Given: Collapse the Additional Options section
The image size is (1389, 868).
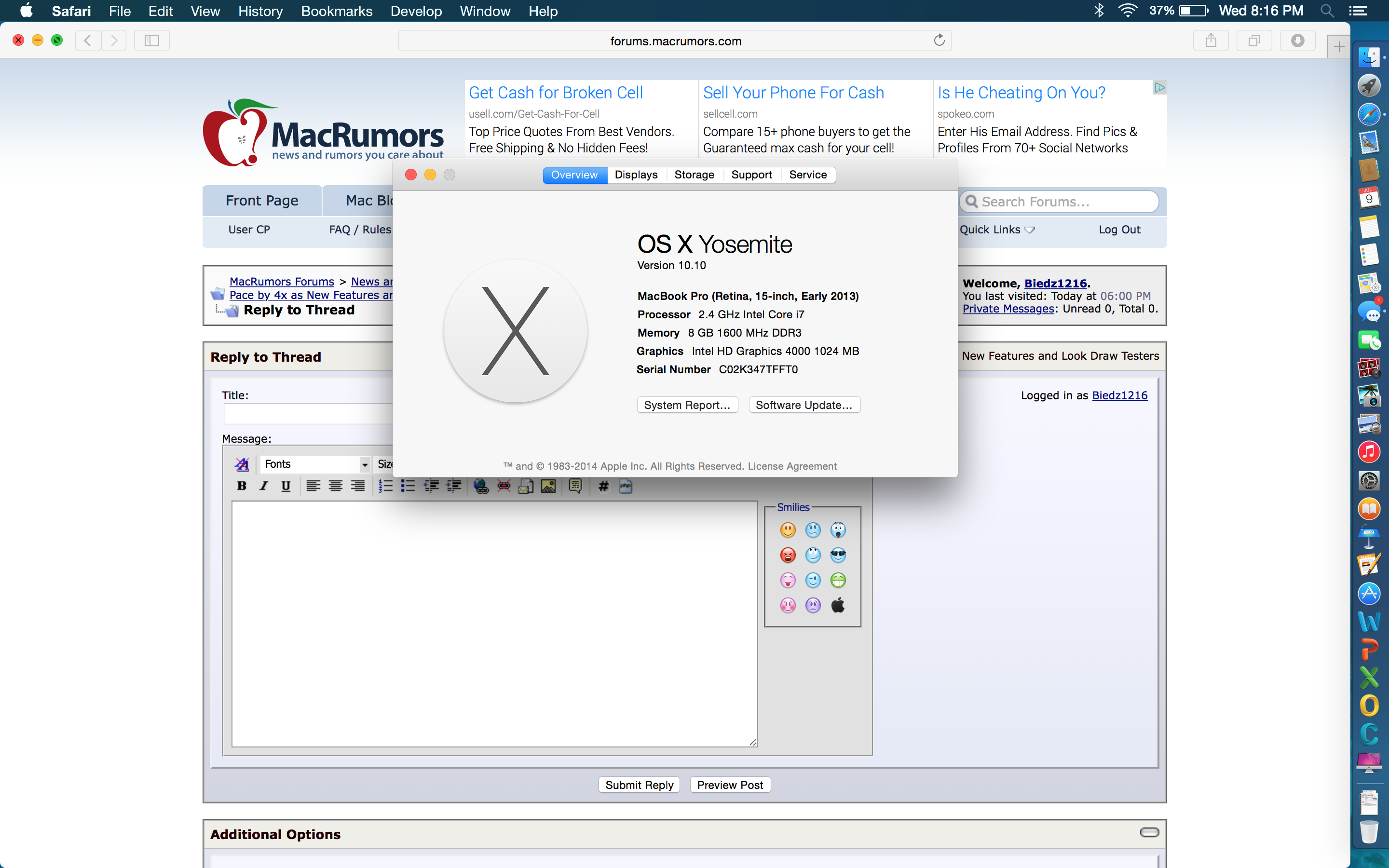Looking at the screenshot, I should (x=1149, y=832).
